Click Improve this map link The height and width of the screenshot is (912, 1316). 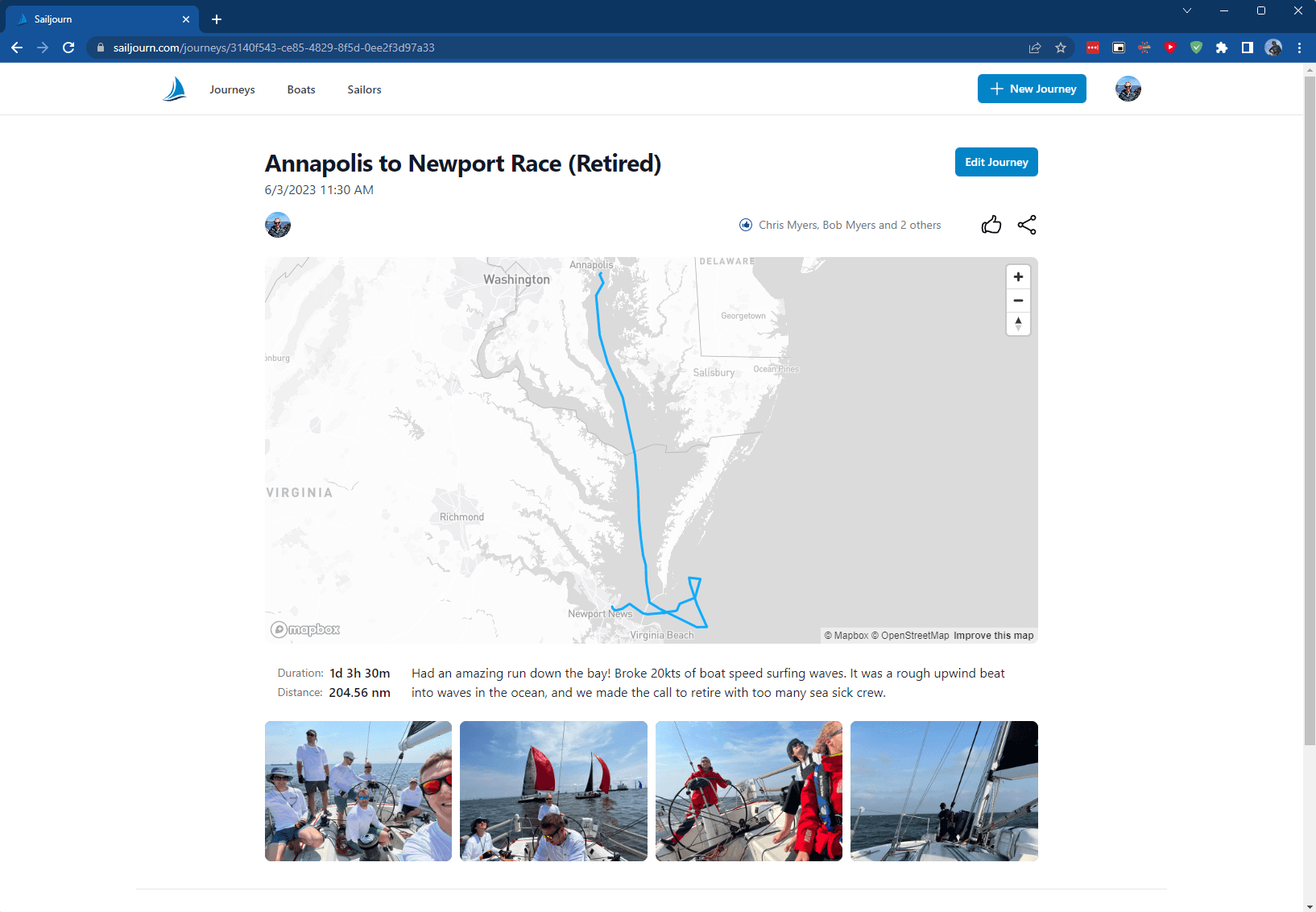pos(993,636)
